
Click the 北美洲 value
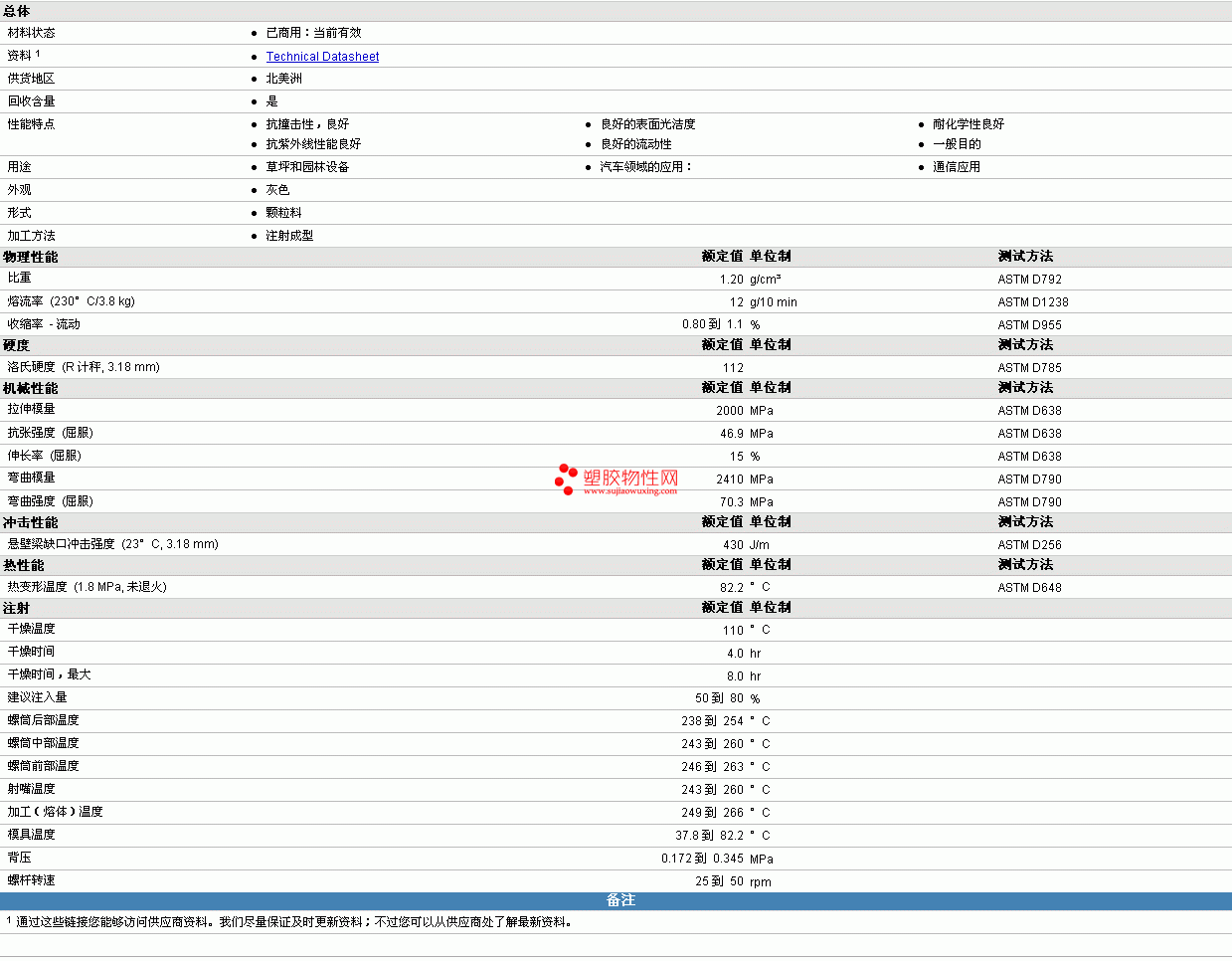click(283, 79)
